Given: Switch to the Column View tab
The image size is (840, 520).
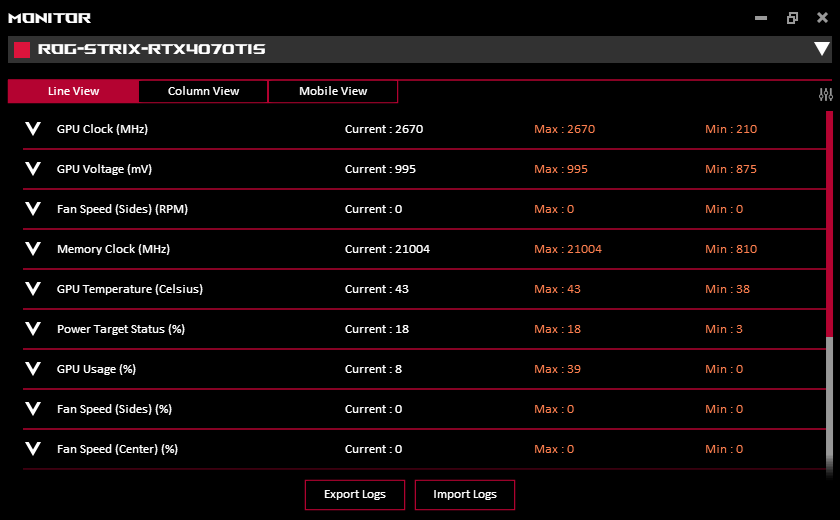Looking at the screenshot, I should [204, 91].
